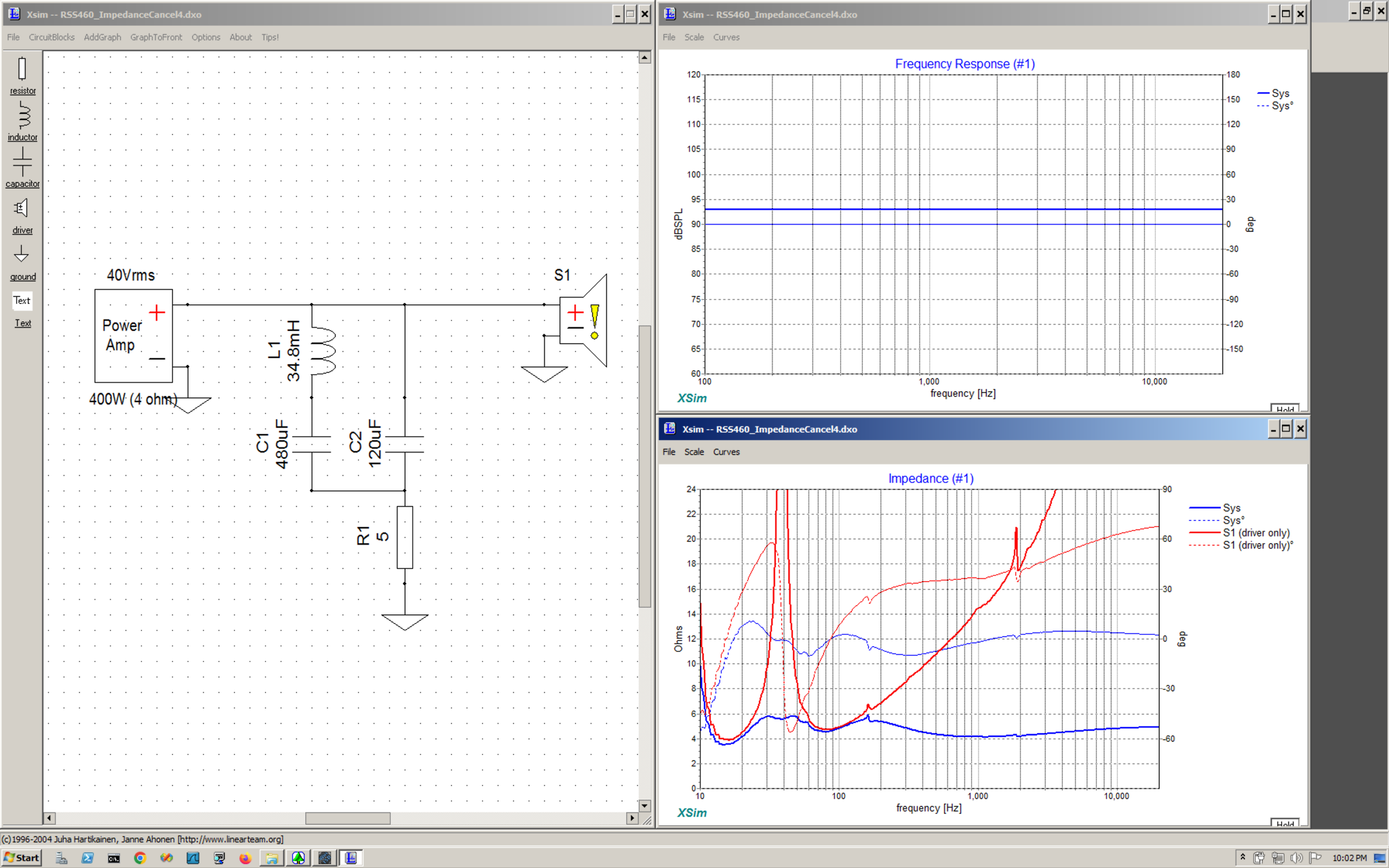Viewport: 1389px width, 868px height.
Task: Click the ground symbol below resistor R1
Action: click(405, 622)
